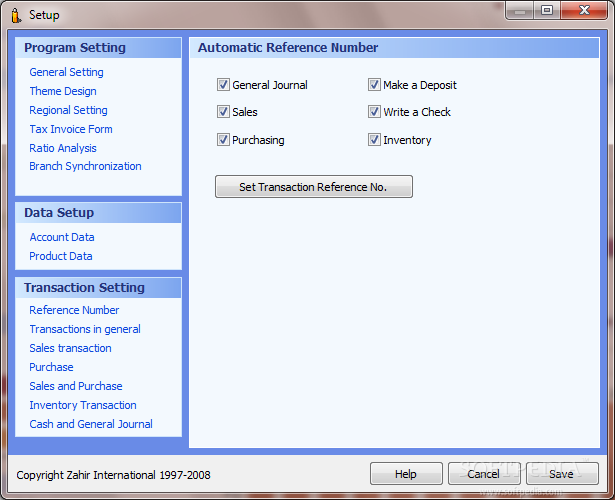Uncheck the Inventory checkbox
615x500 pixels.
coord(374,140)
